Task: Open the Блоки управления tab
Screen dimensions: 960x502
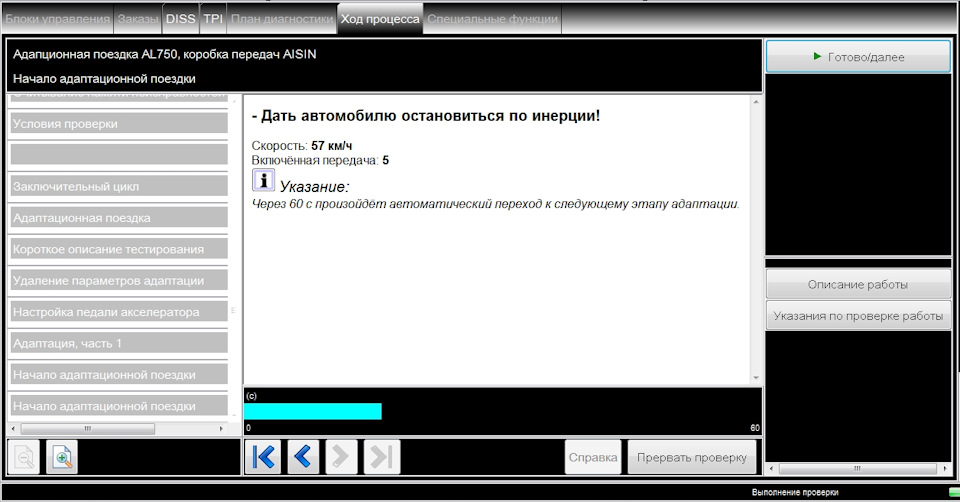Action: pyautogui.click(x=57, y=19)
